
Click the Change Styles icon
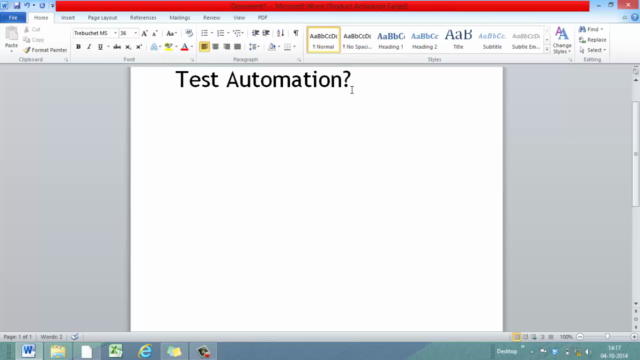[x=562, y=40]
